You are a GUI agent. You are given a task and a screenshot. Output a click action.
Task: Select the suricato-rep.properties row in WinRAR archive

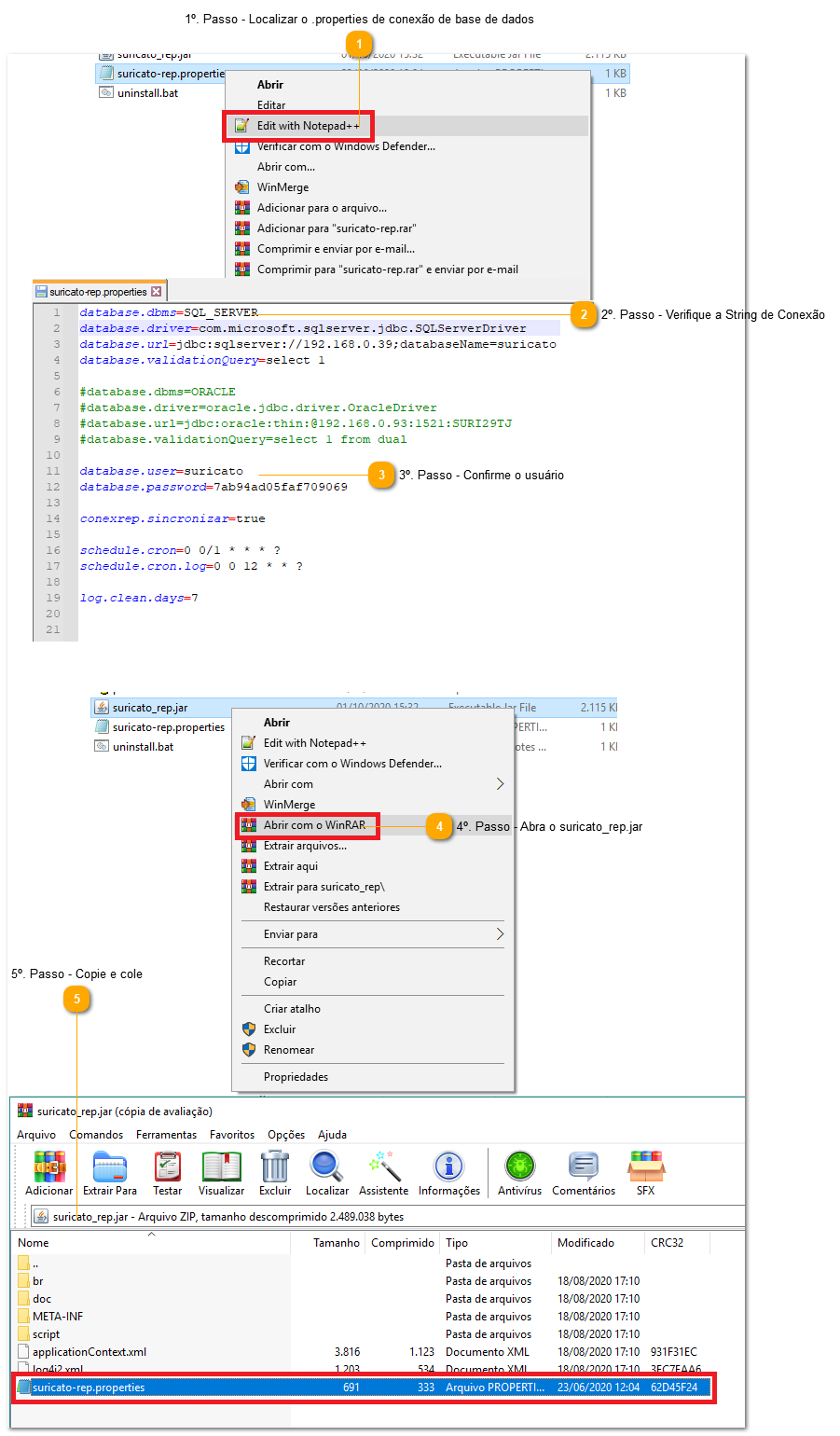coord(363,1388)
